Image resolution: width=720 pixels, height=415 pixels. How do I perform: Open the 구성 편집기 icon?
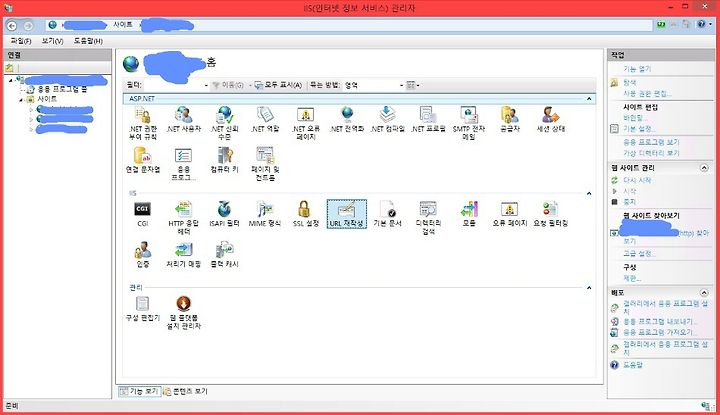142,308
